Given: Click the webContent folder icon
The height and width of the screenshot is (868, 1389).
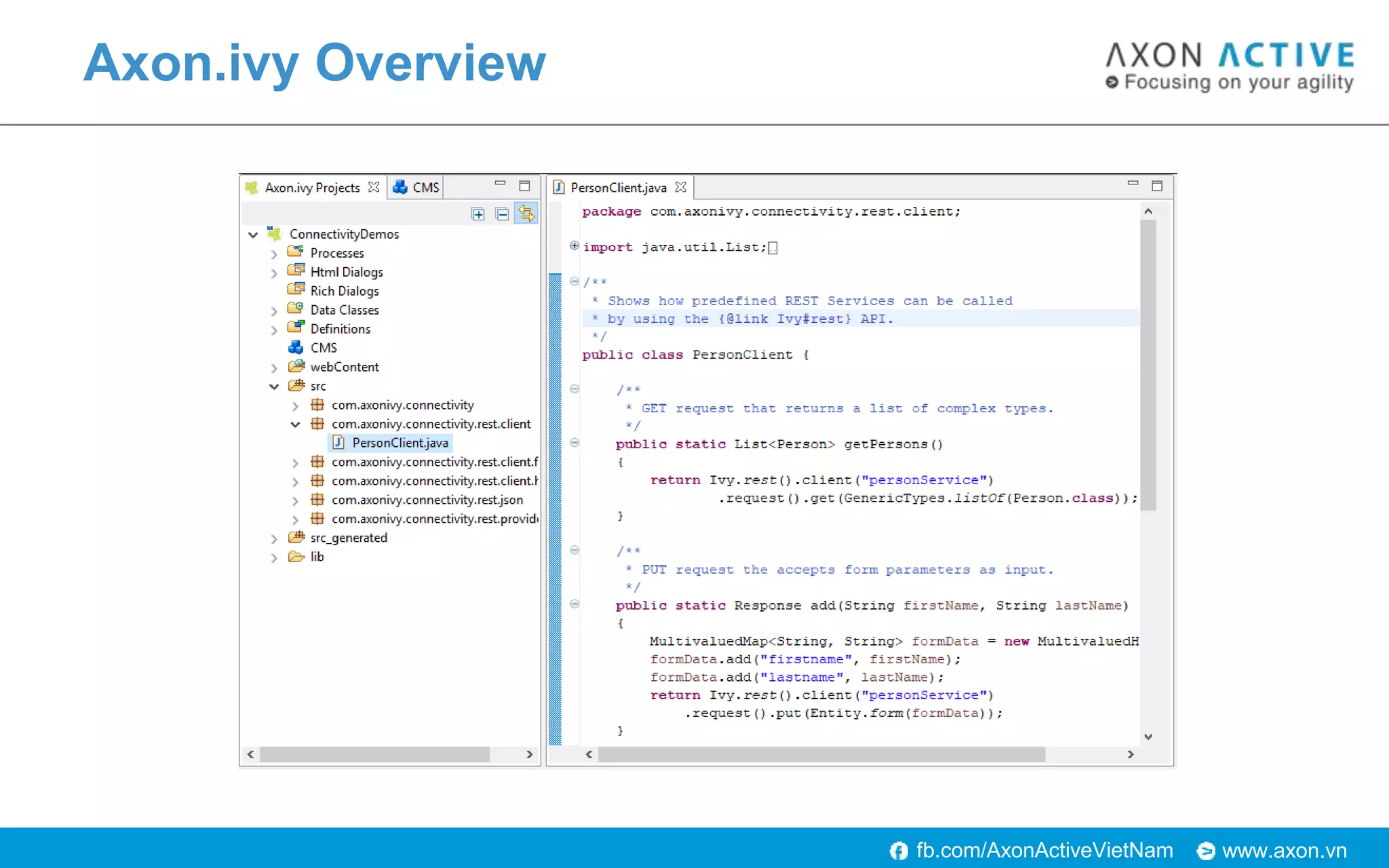Looking at the screenshot, I should (296, 367).
